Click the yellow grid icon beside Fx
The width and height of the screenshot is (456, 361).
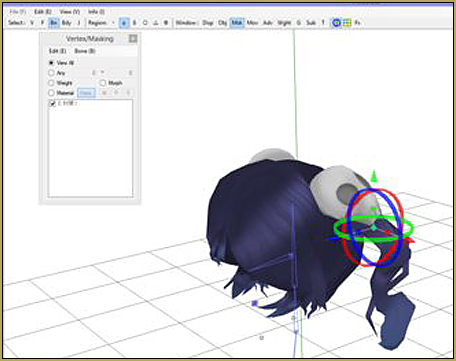pyautogui.click(x=347, y=23)
